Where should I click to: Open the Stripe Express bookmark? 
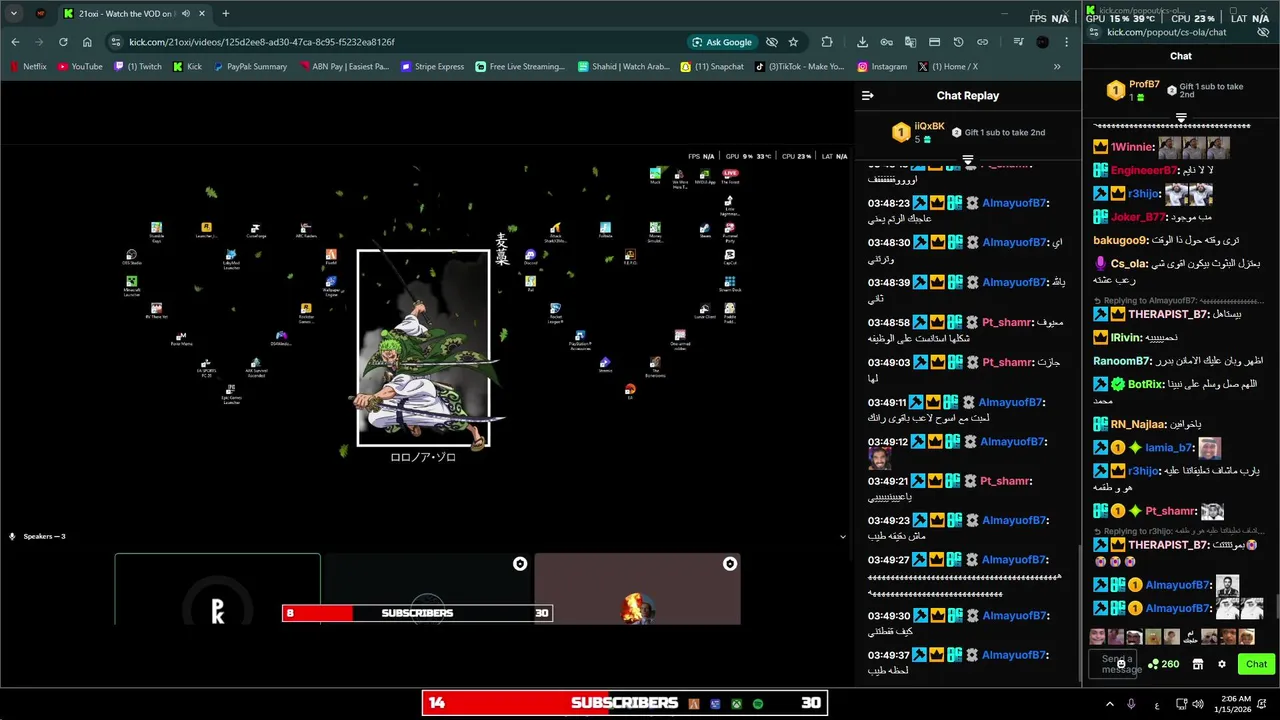tap(433, 67)
